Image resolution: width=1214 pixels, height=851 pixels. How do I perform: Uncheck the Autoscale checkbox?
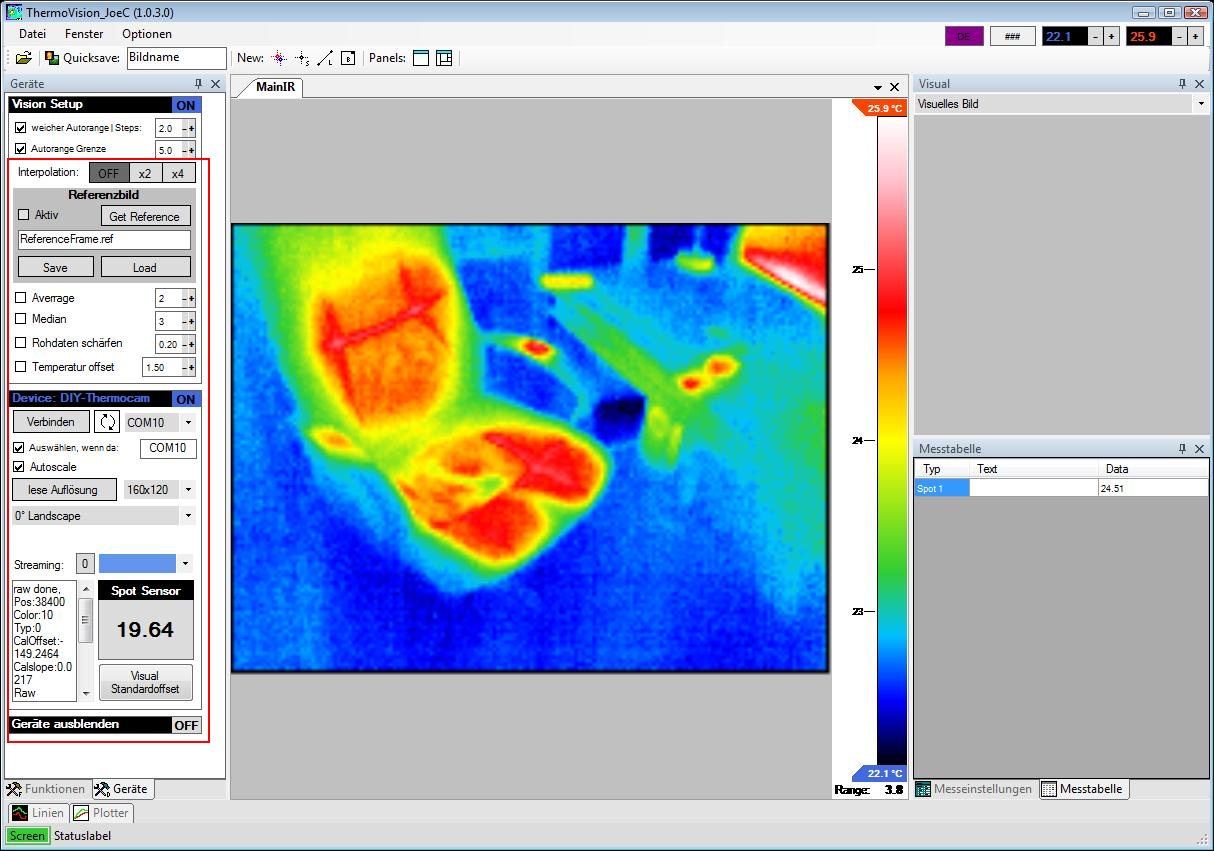pyautogui.click(x=19, y=467)
